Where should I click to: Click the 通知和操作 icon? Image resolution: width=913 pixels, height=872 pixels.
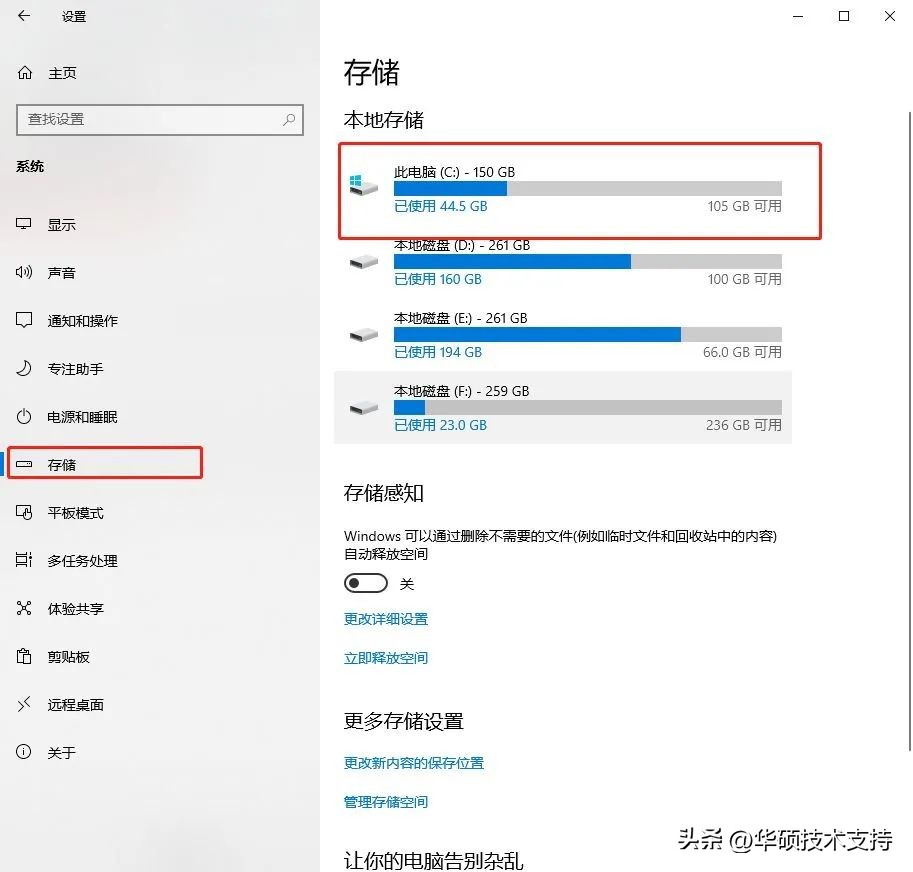click(x=23, y=320)
